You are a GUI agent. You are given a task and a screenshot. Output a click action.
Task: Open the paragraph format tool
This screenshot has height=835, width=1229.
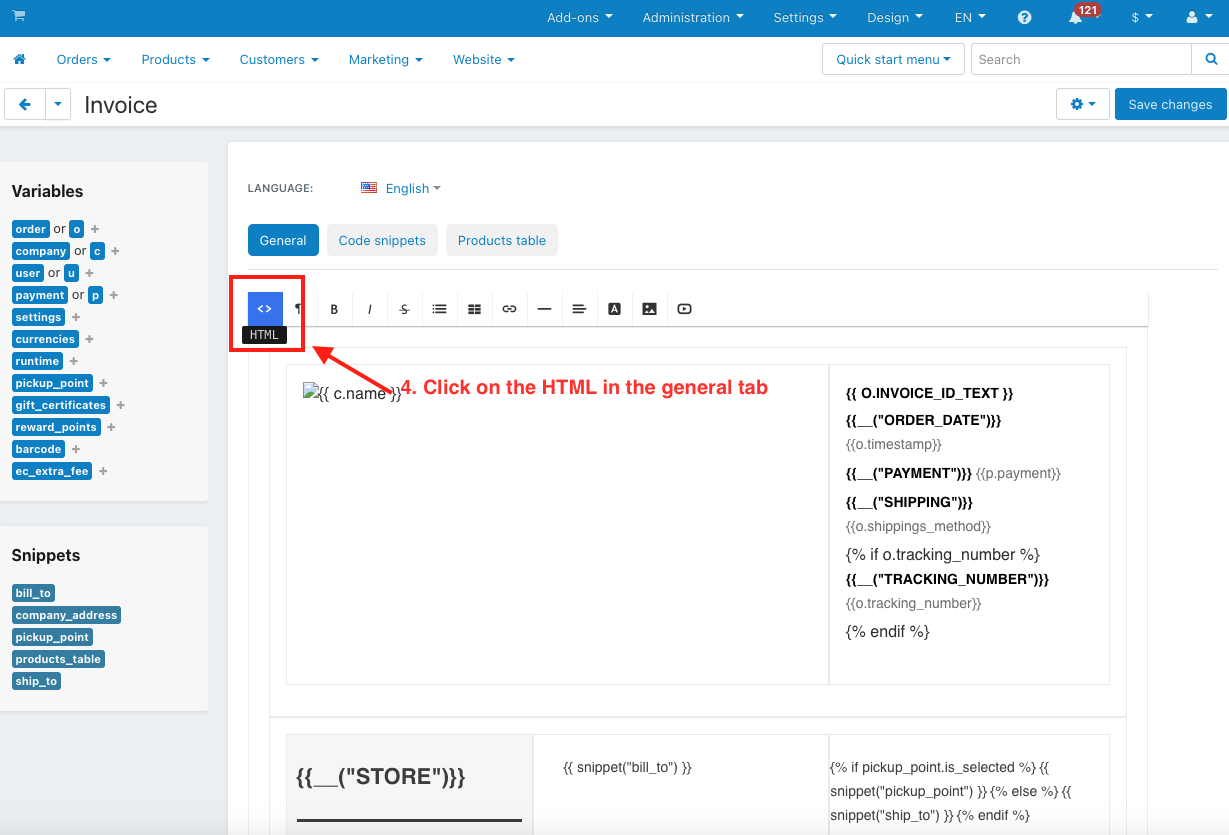(x=298, y=309)
